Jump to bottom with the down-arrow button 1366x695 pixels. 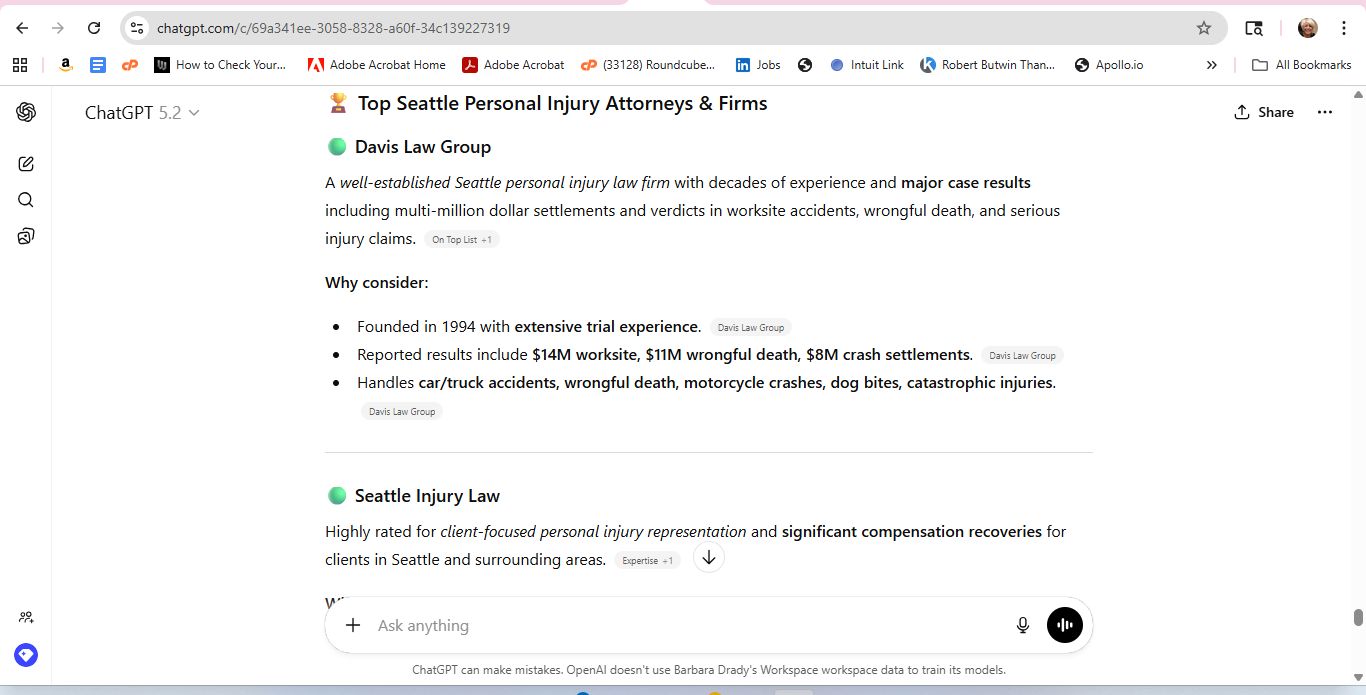709,558
